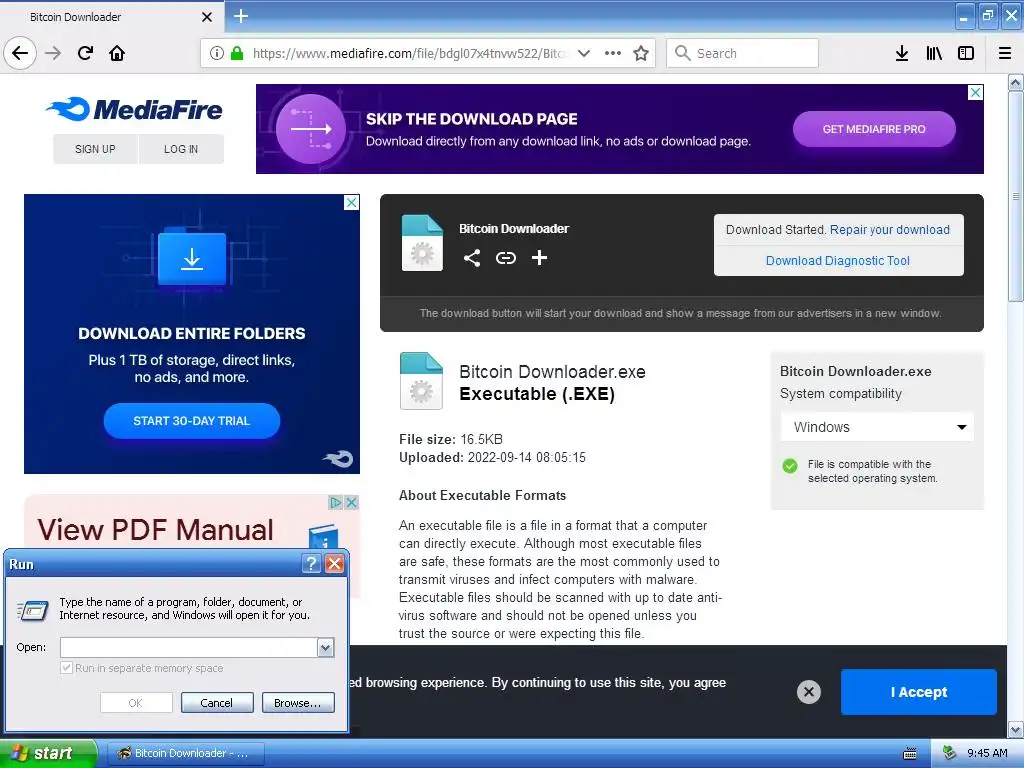Viewport: 1024px width, 768px height.
Task: Click Browse... in the Run dialog
Action: (298, 703)
